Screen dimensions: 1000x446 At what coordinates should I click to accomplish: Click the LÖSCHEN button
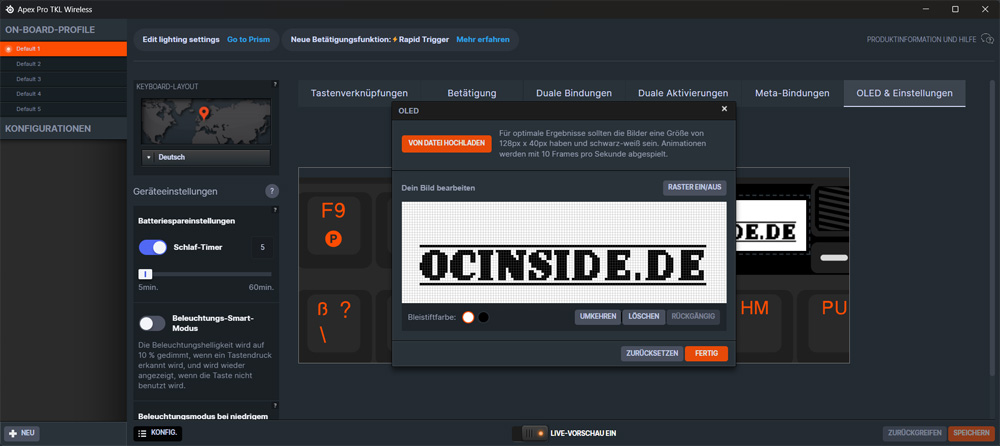tap(643, 317)
